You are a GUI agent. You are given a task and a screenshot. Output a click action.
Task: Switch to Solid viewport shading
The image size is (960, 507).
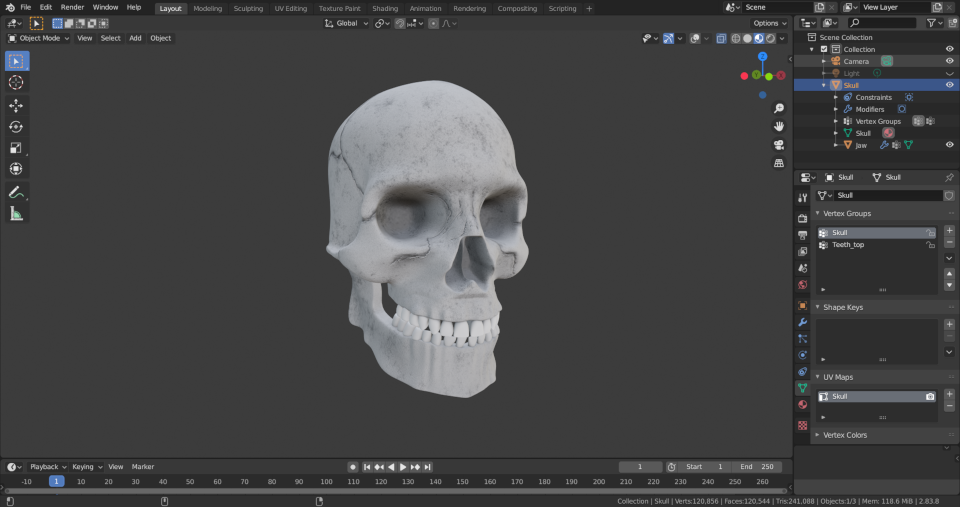748,39
